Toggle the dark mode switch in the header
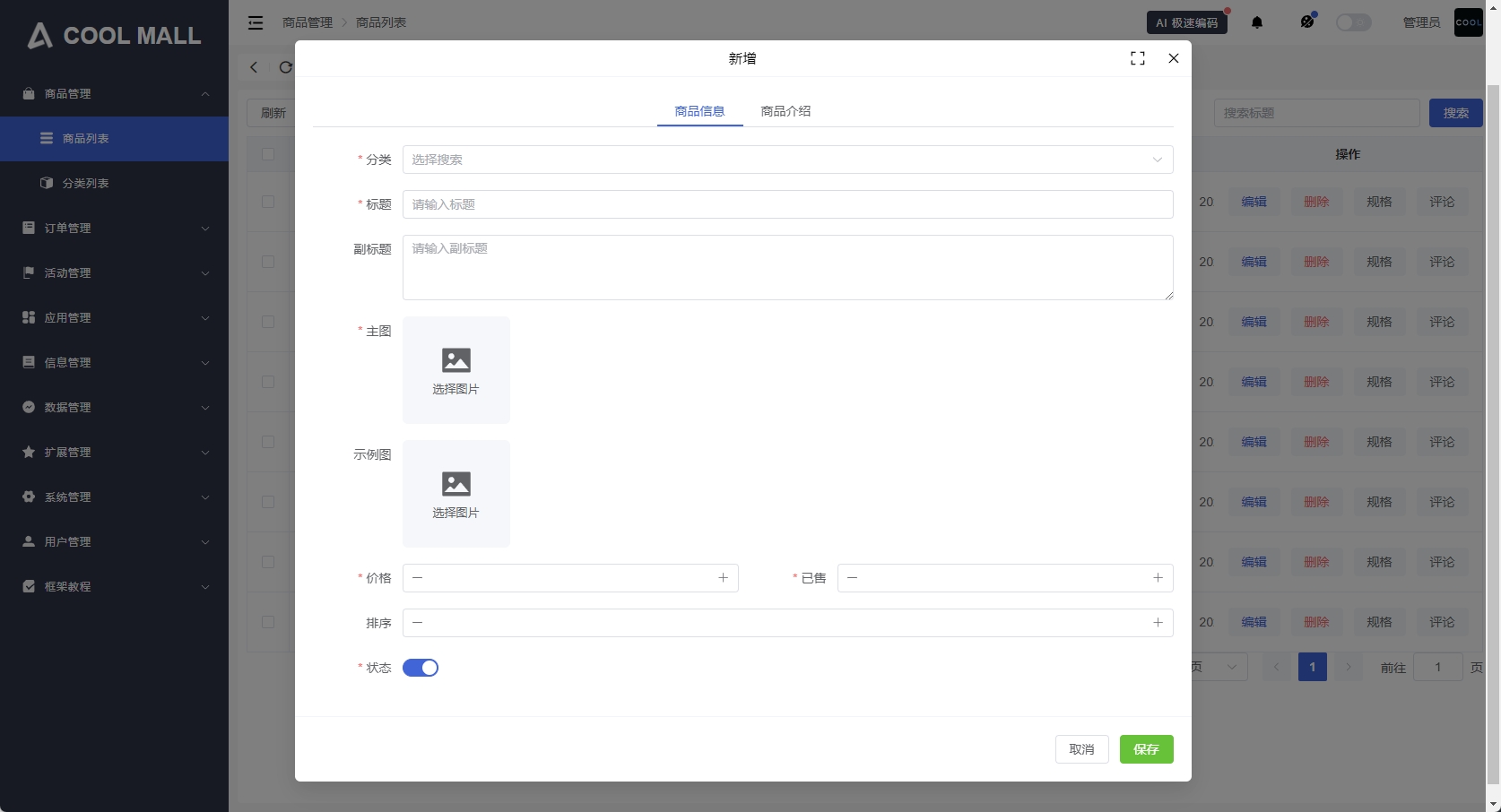Viewport: 1501px width, 812px height. coord(1353,22)
